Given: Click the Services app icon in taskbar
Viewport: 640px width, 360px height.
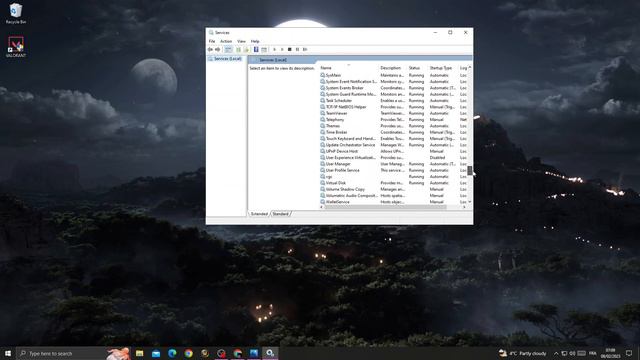Looking at the screenshot, I should [270, 353].
